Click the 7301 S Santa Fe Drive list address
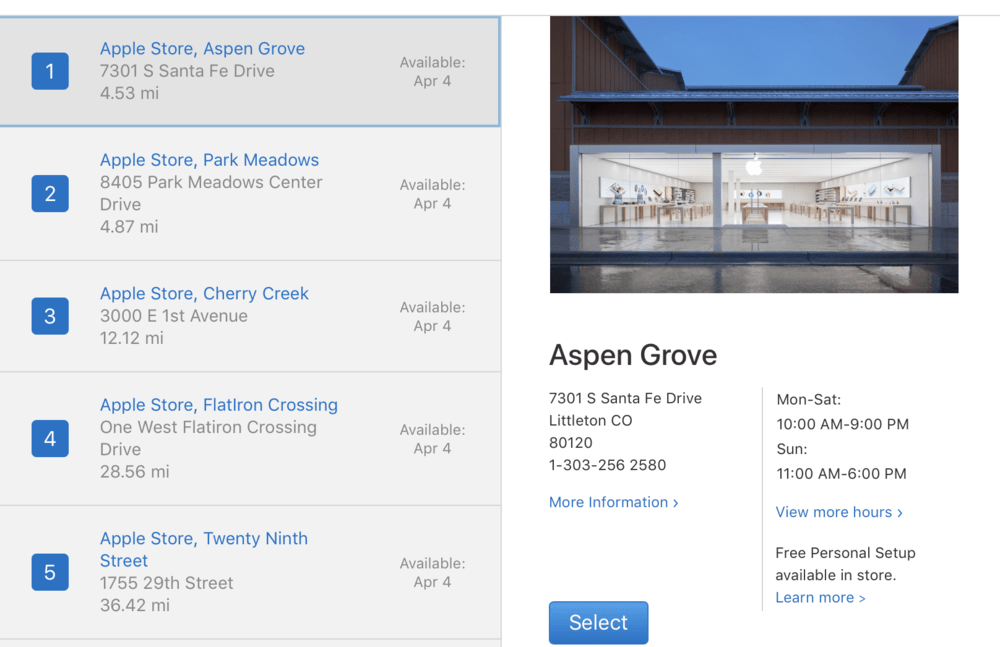This screenshot has height=647, width=1000. (x=187, y=71)
